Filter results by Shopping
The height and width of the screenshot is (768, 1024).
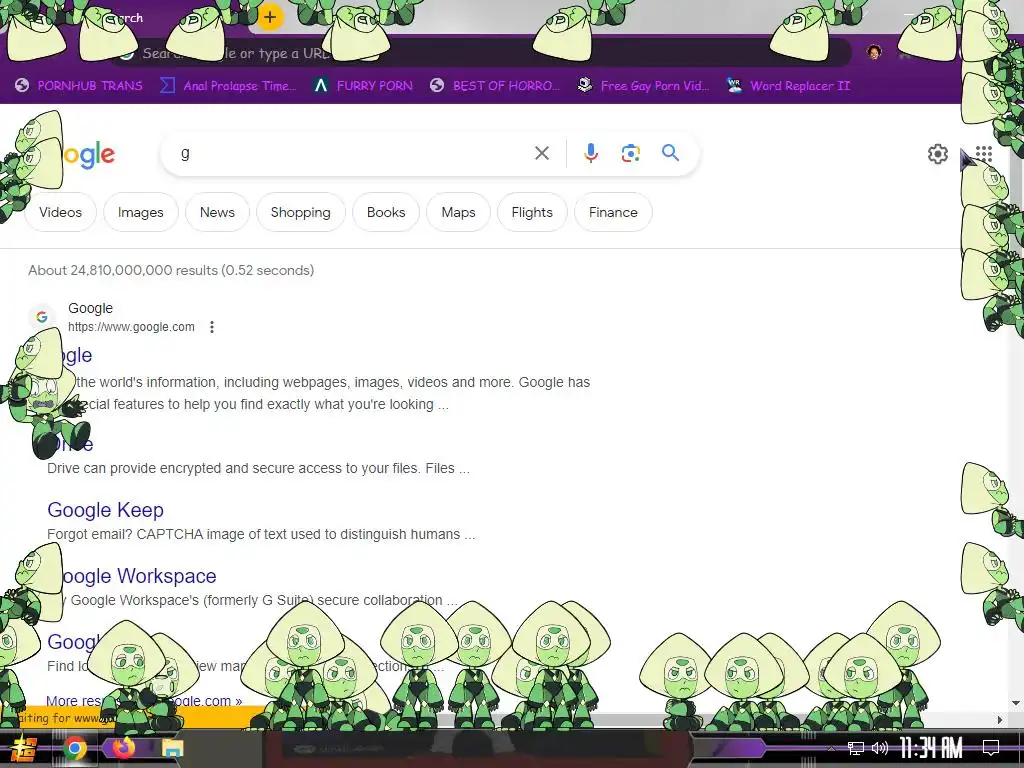coord(300,212)
